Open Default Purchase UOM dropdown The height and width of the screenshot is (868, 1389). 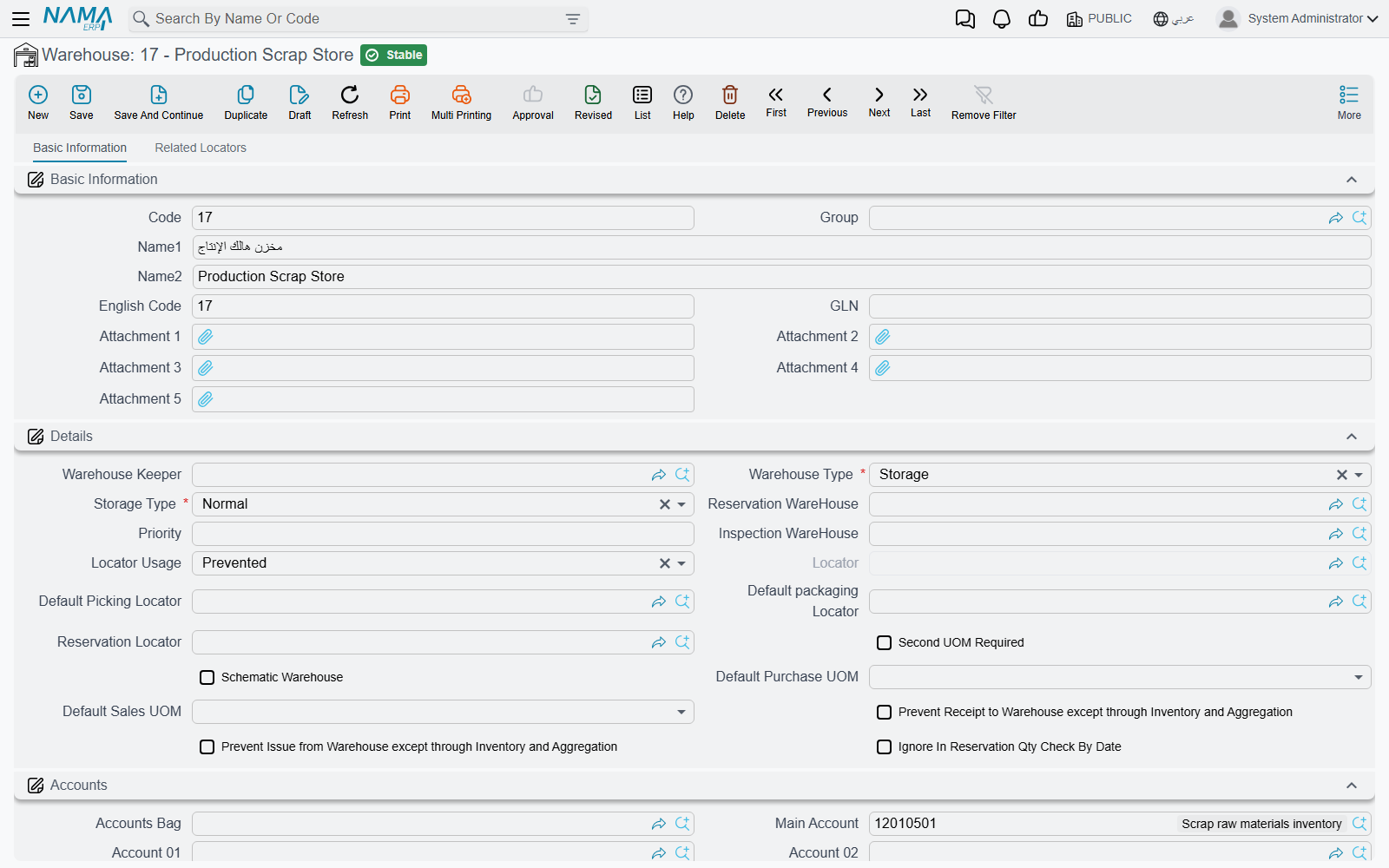tap(1359, 677)
